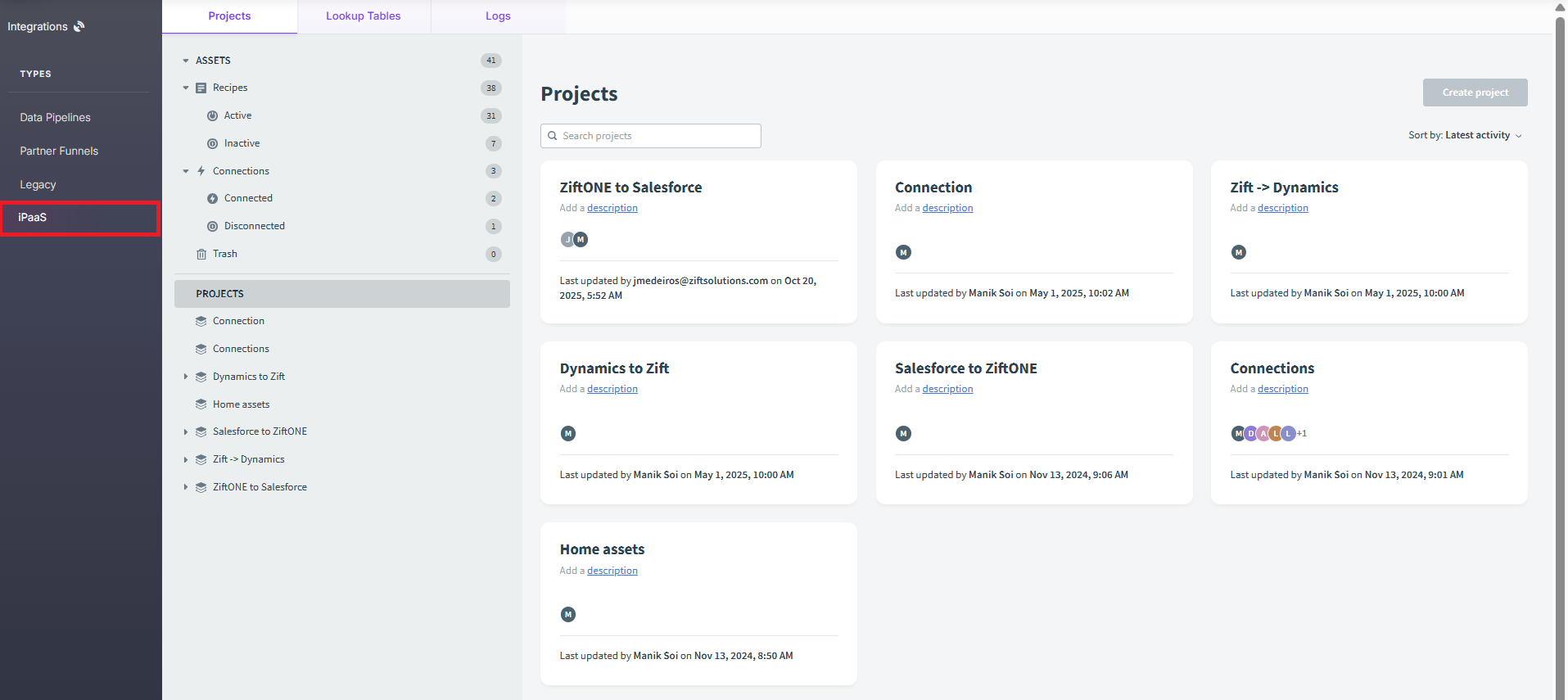This screenshot has width=1568, height=700.
Task: Click the Dynamics to Zift stack icon
Action: (201, 377)
